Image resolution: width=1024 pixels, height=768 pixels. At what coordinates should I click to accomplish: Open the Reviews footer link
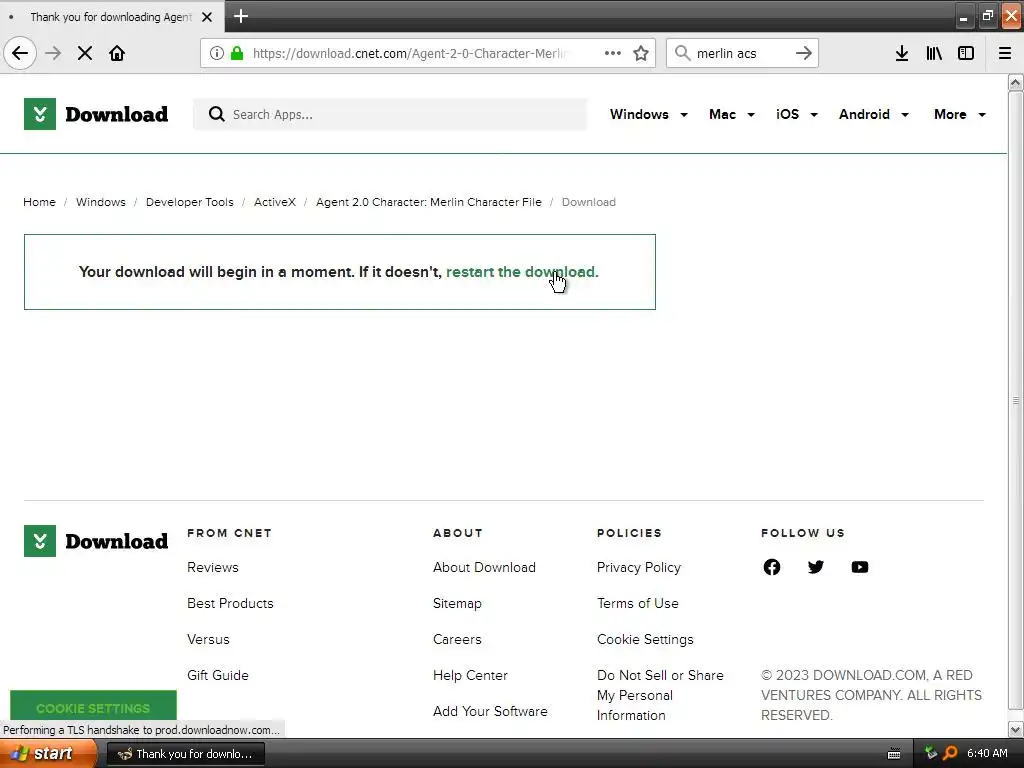click(213, 568)
